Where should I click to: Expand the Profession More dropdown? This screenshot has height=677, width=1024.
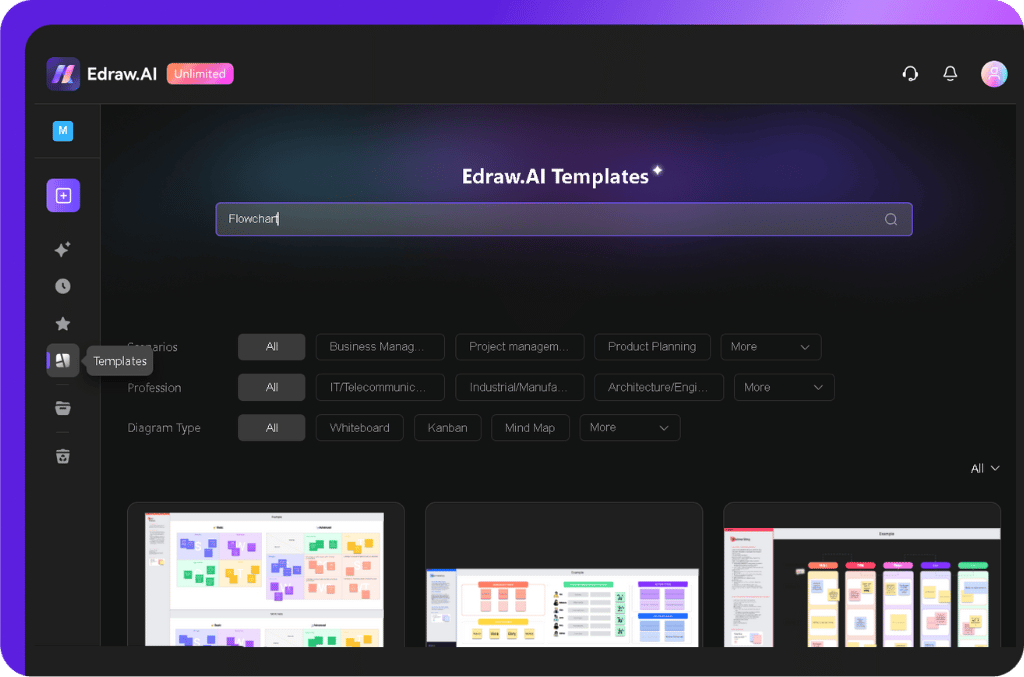pos(783,388)
